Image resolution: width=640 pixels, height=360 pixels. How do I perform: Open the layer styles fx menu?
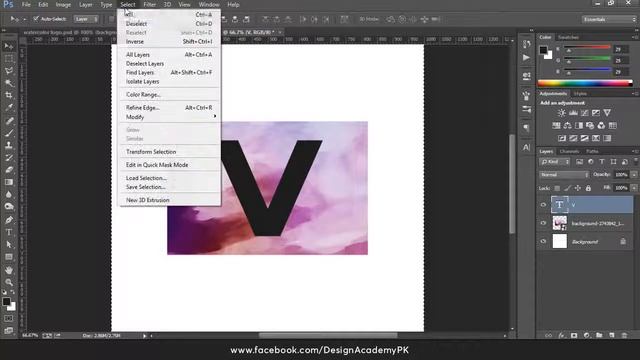coord(561,335)
